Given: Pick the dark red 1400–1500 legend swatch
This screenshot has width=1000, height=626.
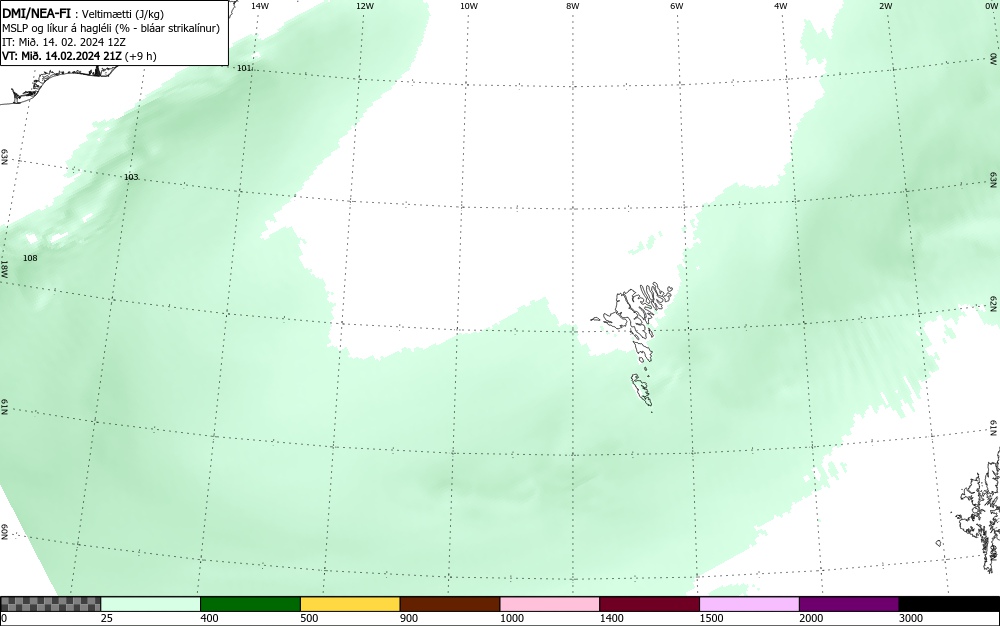Looking at the screenshot, I should 649,604.
